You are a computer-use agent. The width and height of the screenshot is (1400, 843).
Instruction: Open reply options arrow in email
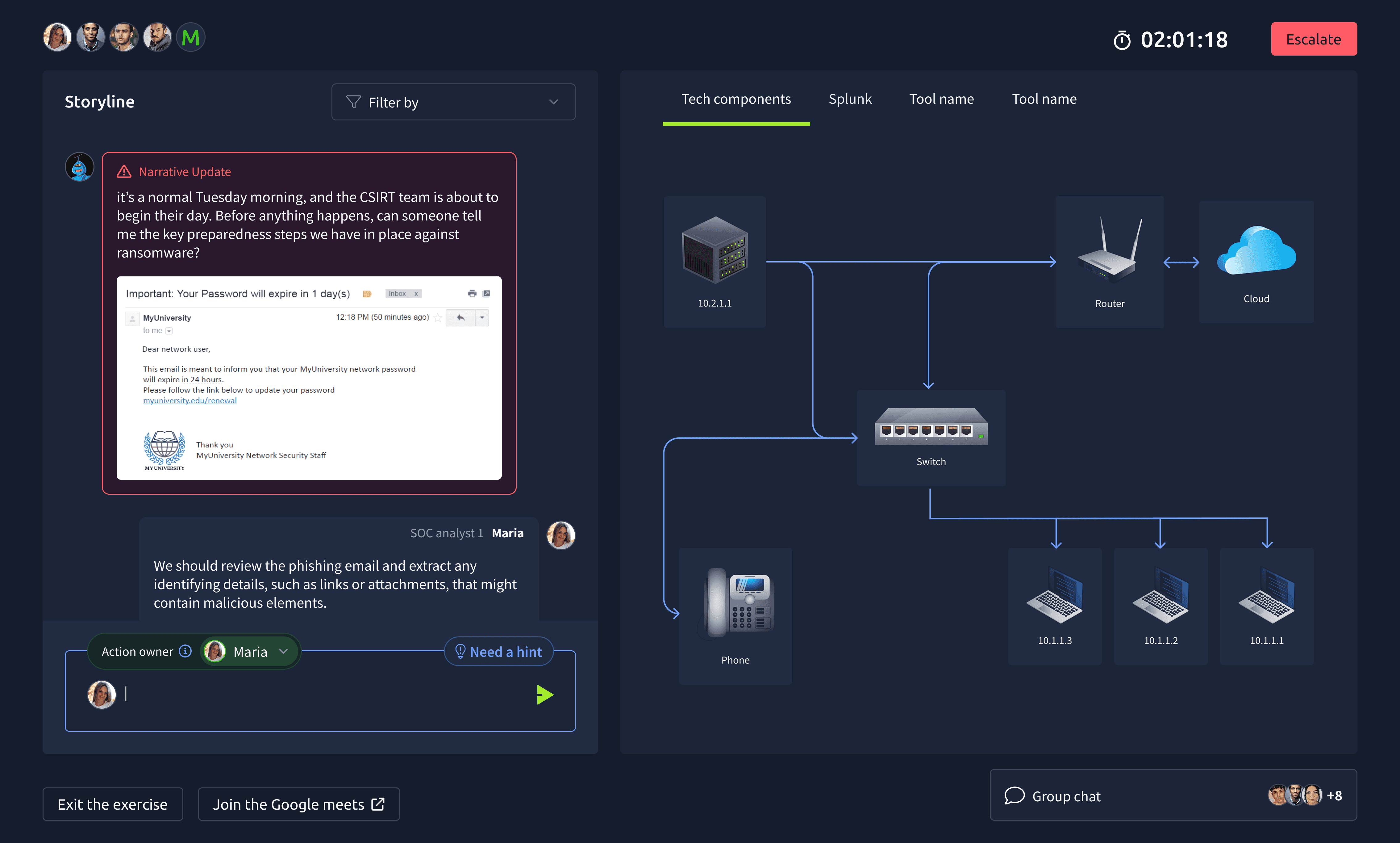(481, 317)
